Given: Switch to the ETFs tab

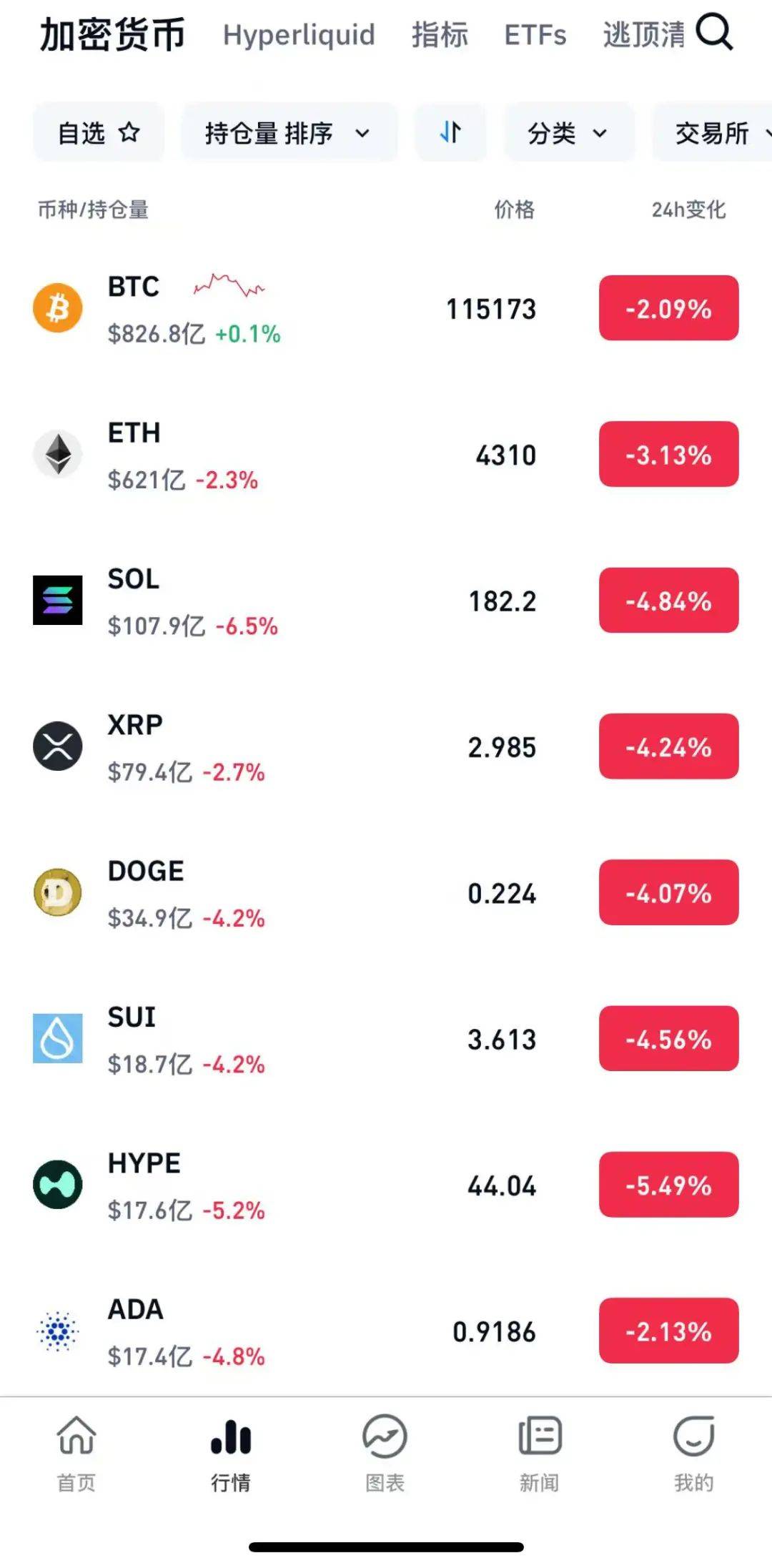Looking at the screenshot, I should click(x=535, y=34).
